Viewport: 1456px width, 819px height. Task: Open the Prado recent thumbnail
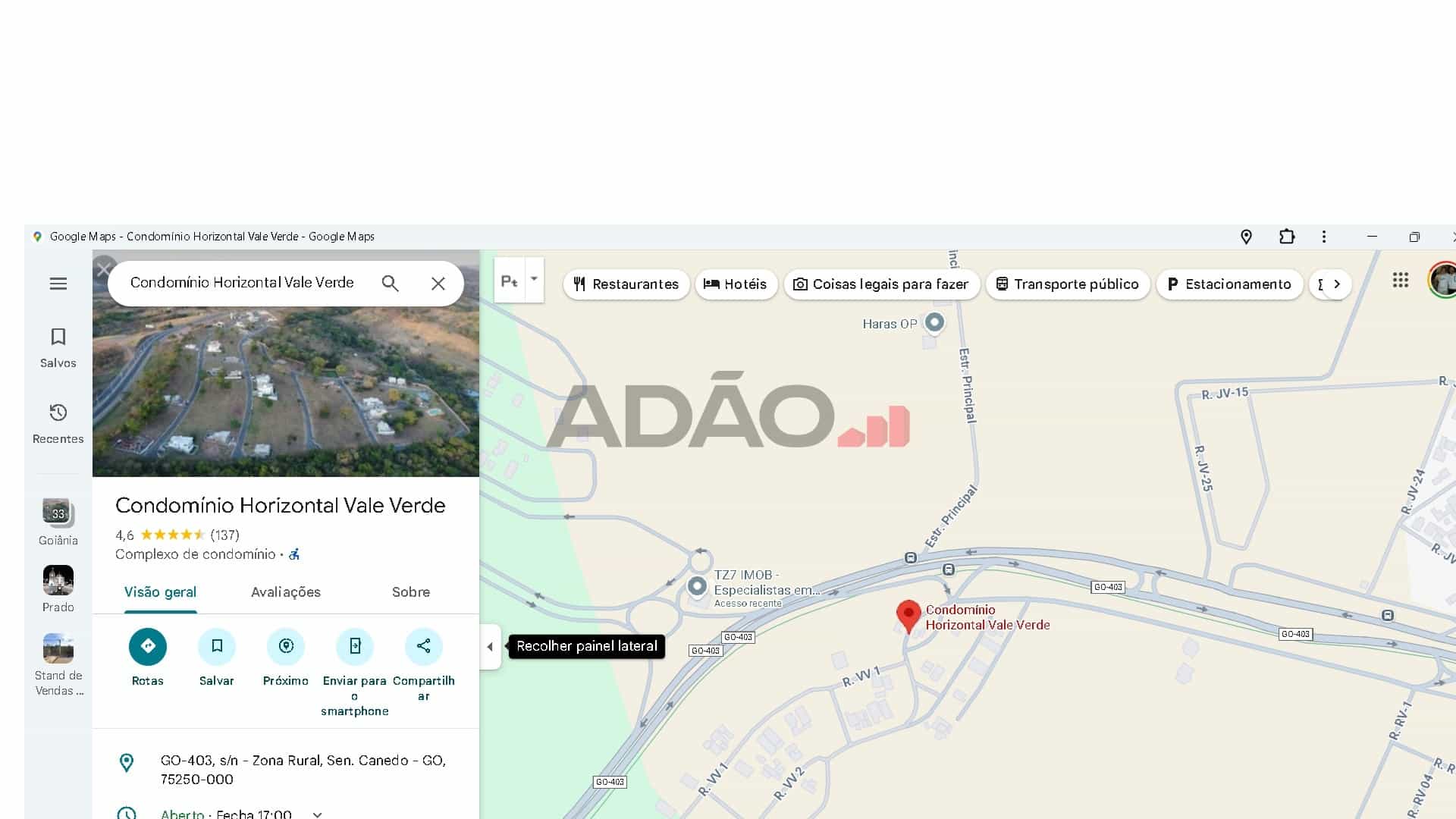pyautogui.click(x=58, y=589)
